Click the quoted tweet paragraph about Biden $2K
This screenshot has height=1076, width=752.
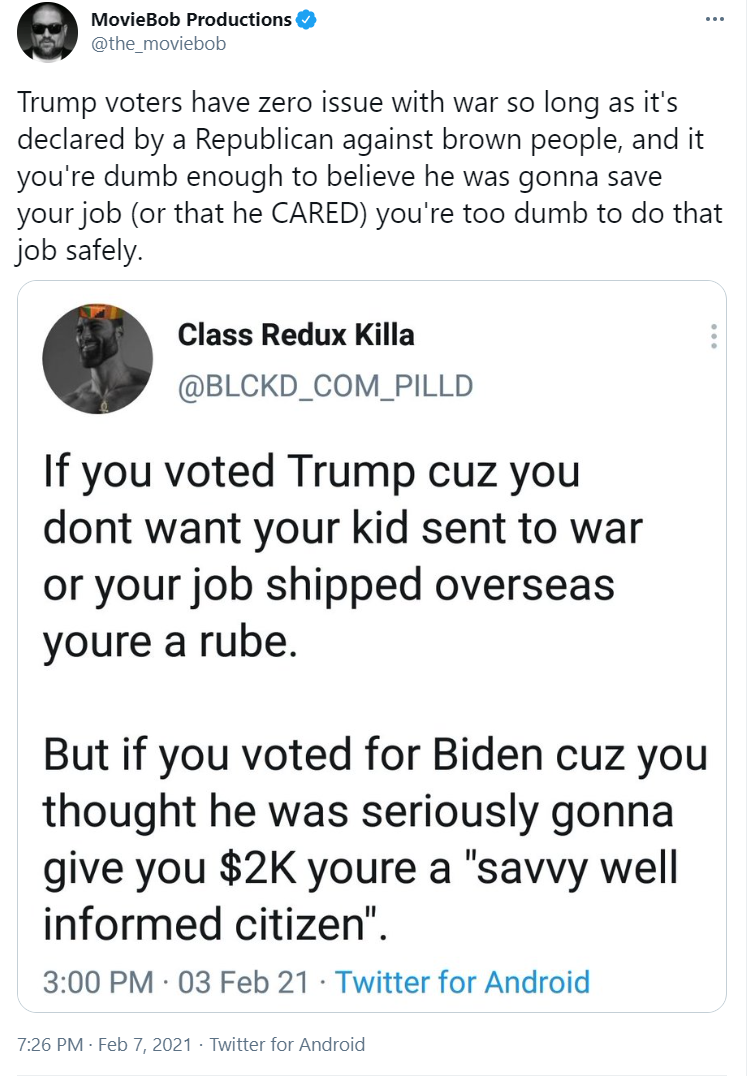point(375,839)
